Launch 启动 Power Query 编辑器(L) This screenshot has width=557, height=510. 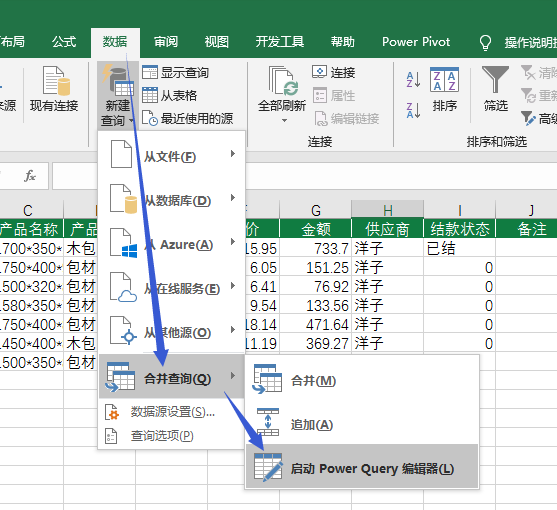pyautogui.click(x=362, y=466)
